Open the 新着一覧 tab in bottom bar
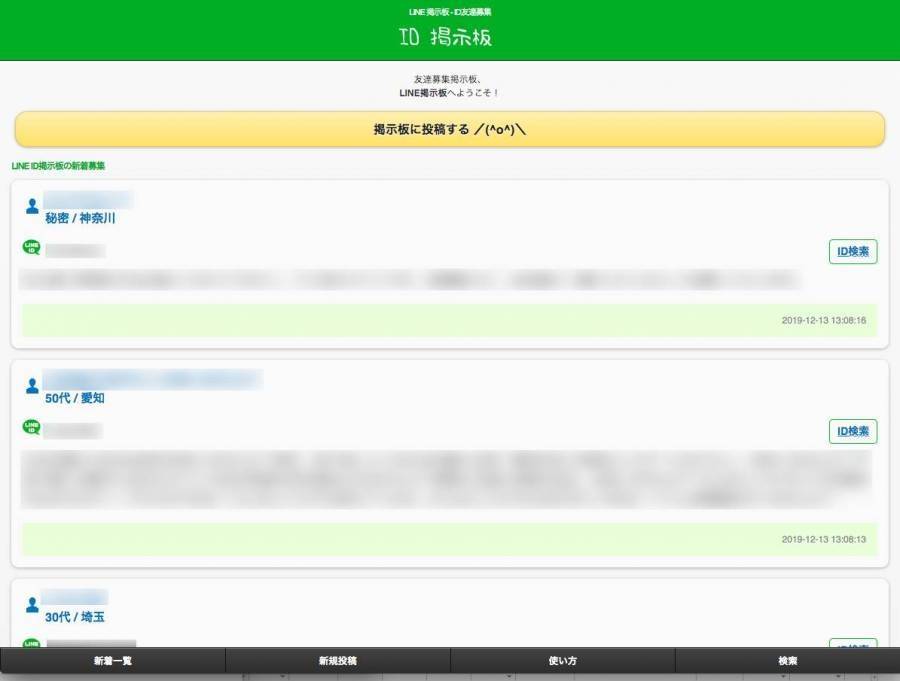 coord(112,661)
